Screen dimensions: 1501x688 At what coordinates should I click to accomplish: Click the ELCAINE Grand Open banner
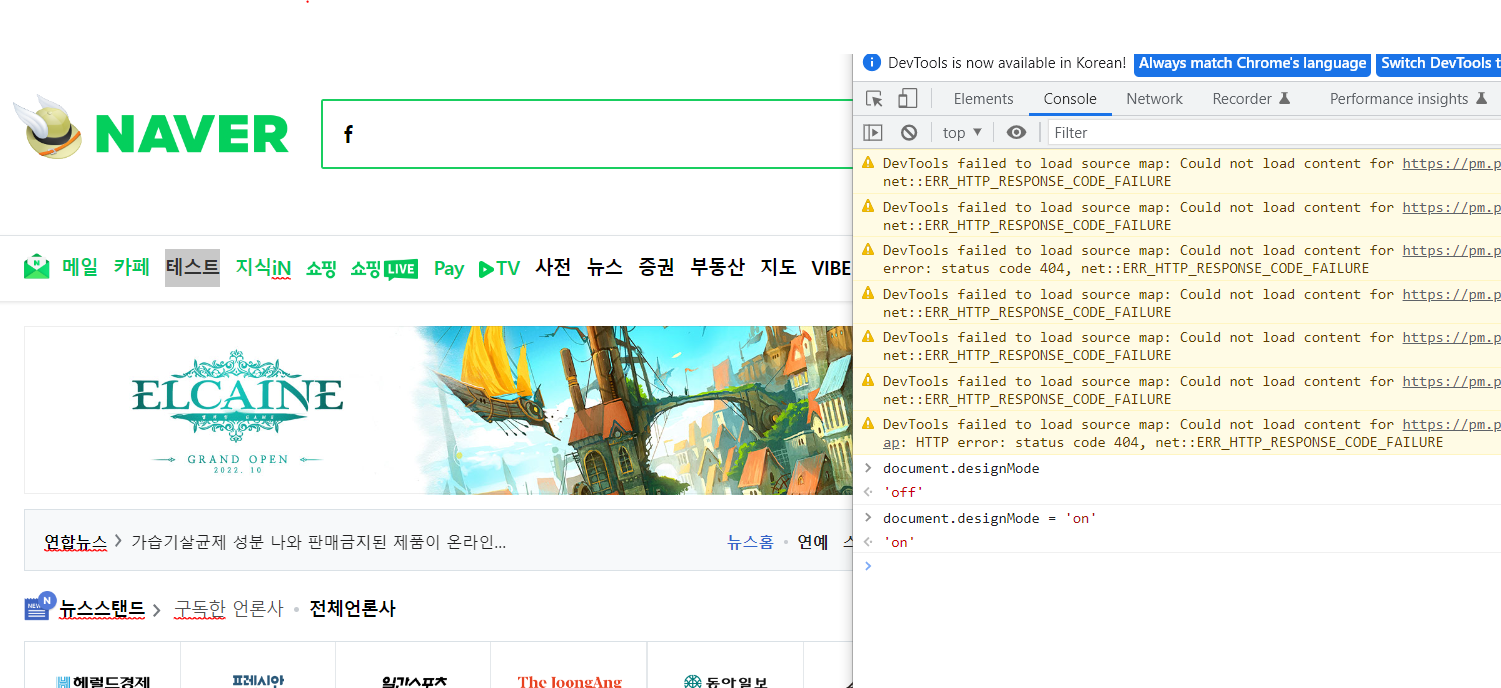tap(438, 410)
